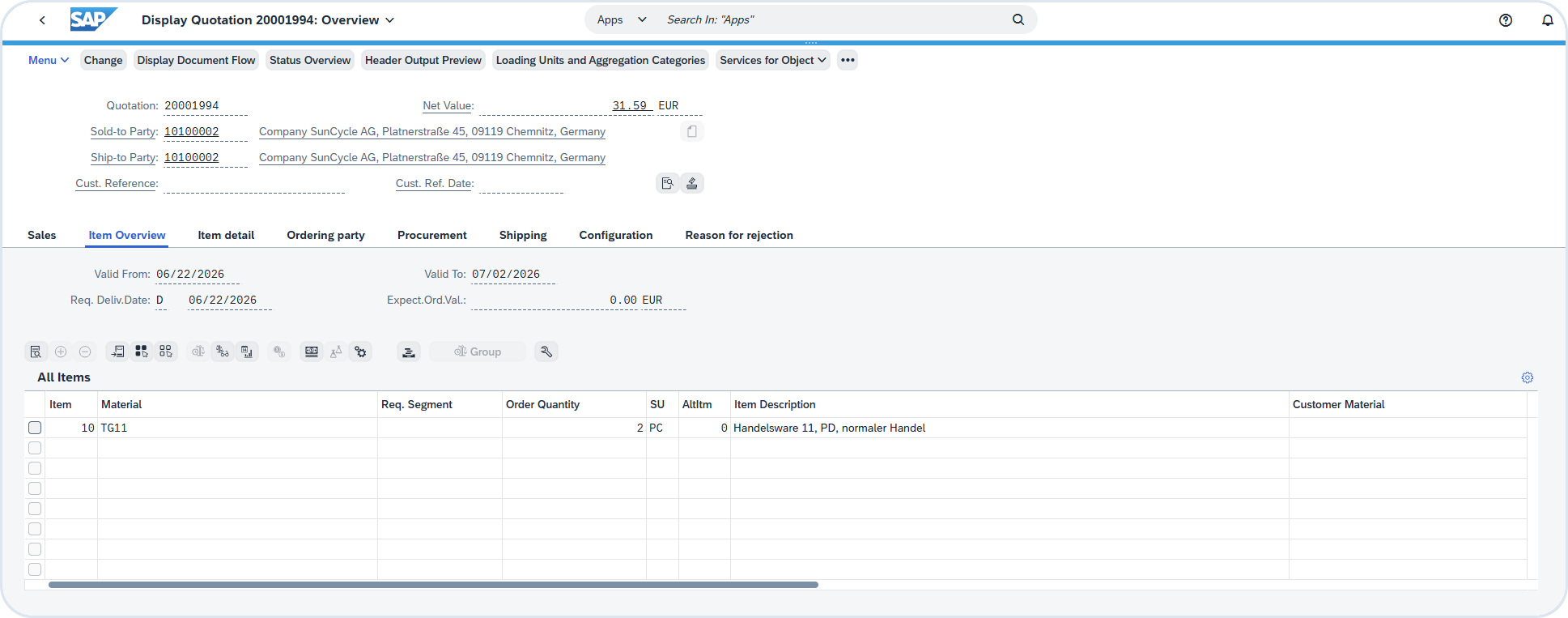Expand the Menu dropdown
Screen dimensions: 1568x618
tap(49, 60)
